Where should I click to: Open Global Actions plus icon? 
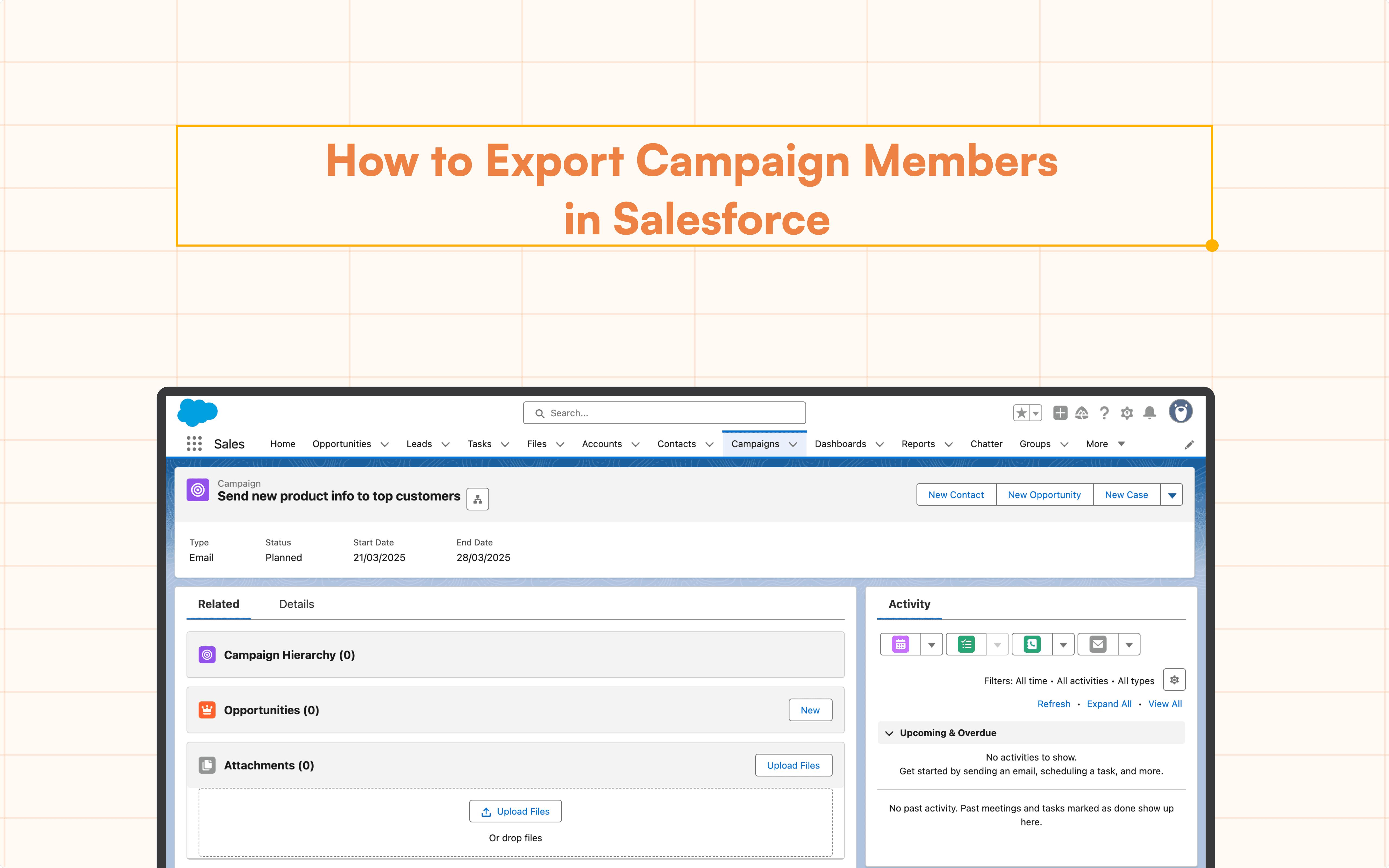click(1060, 413)
